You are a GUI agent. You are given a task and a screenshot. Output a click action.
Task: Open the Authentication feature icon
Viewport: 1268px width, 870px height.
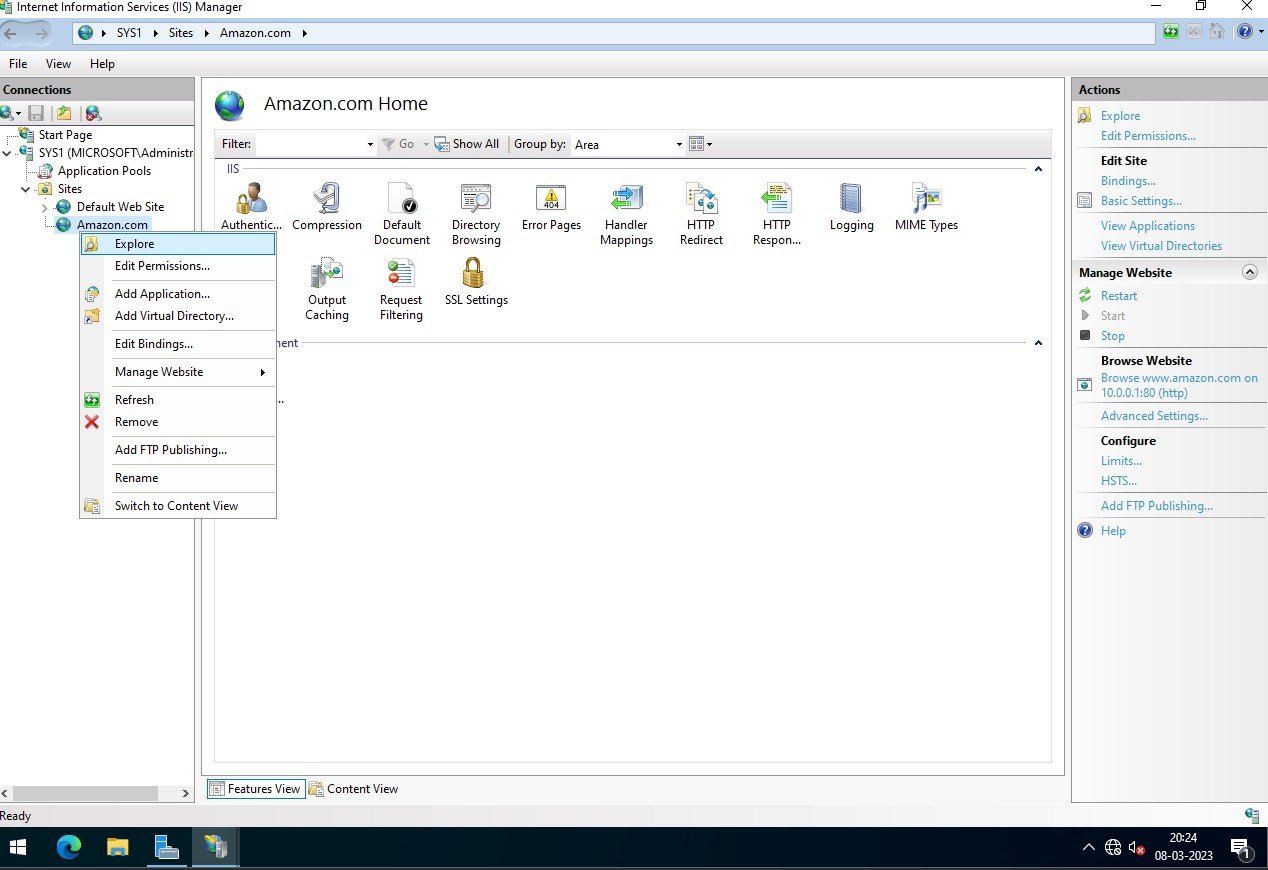pos(252,207)
